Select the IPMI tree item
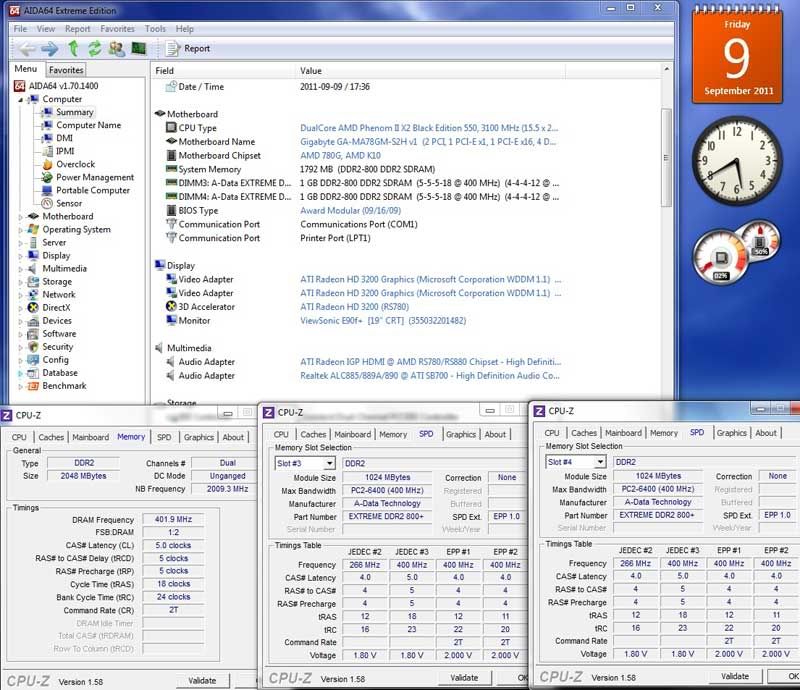Image resolution: width=800 pixels, height=690 pixels. (x=65, y=151)
